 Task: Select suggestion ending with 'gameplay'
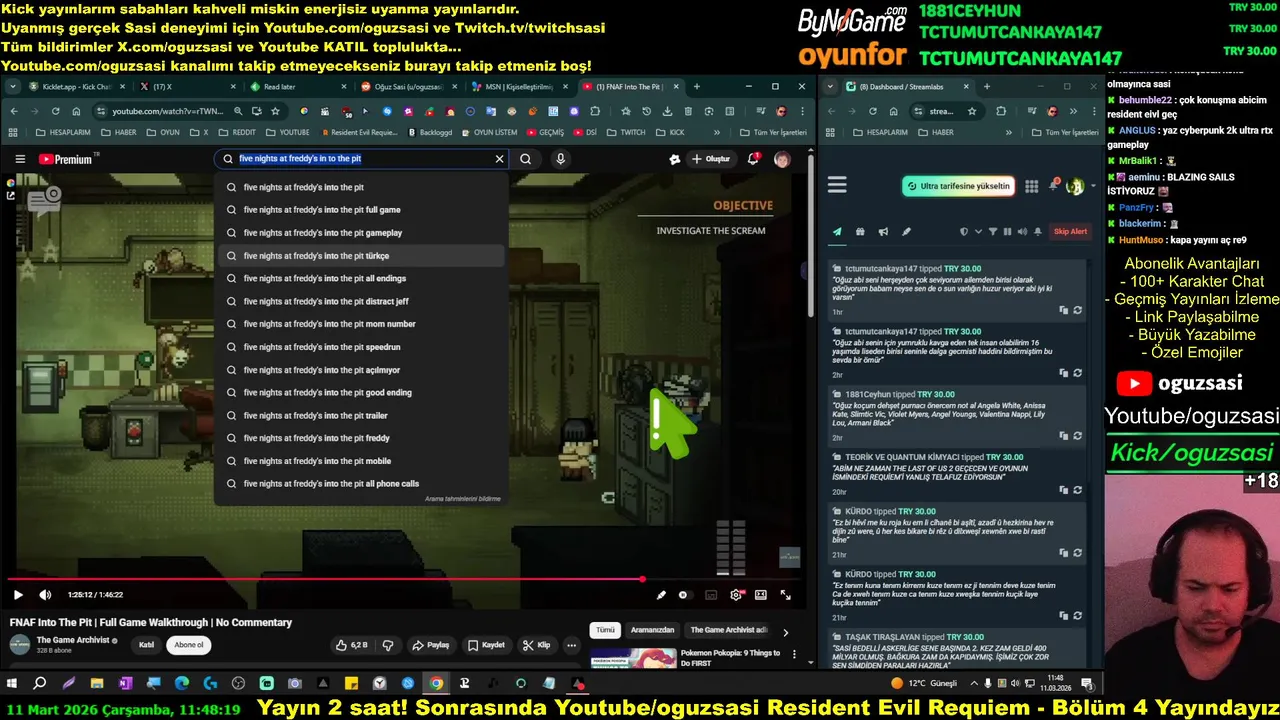[360, 233]
